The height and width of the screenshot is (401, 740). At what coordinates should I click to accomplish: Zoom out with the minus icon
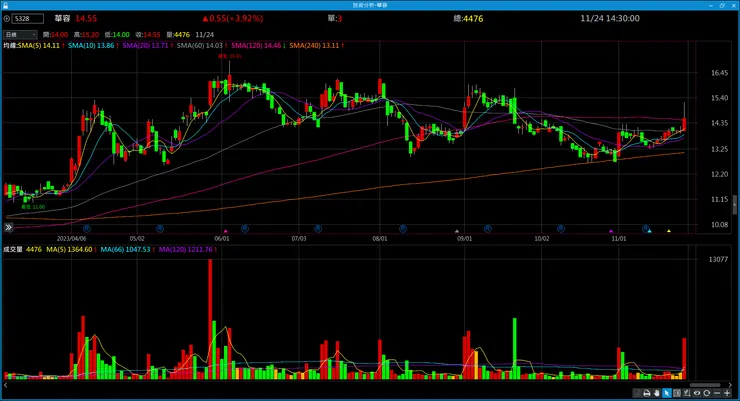click(x=717, y=393)
